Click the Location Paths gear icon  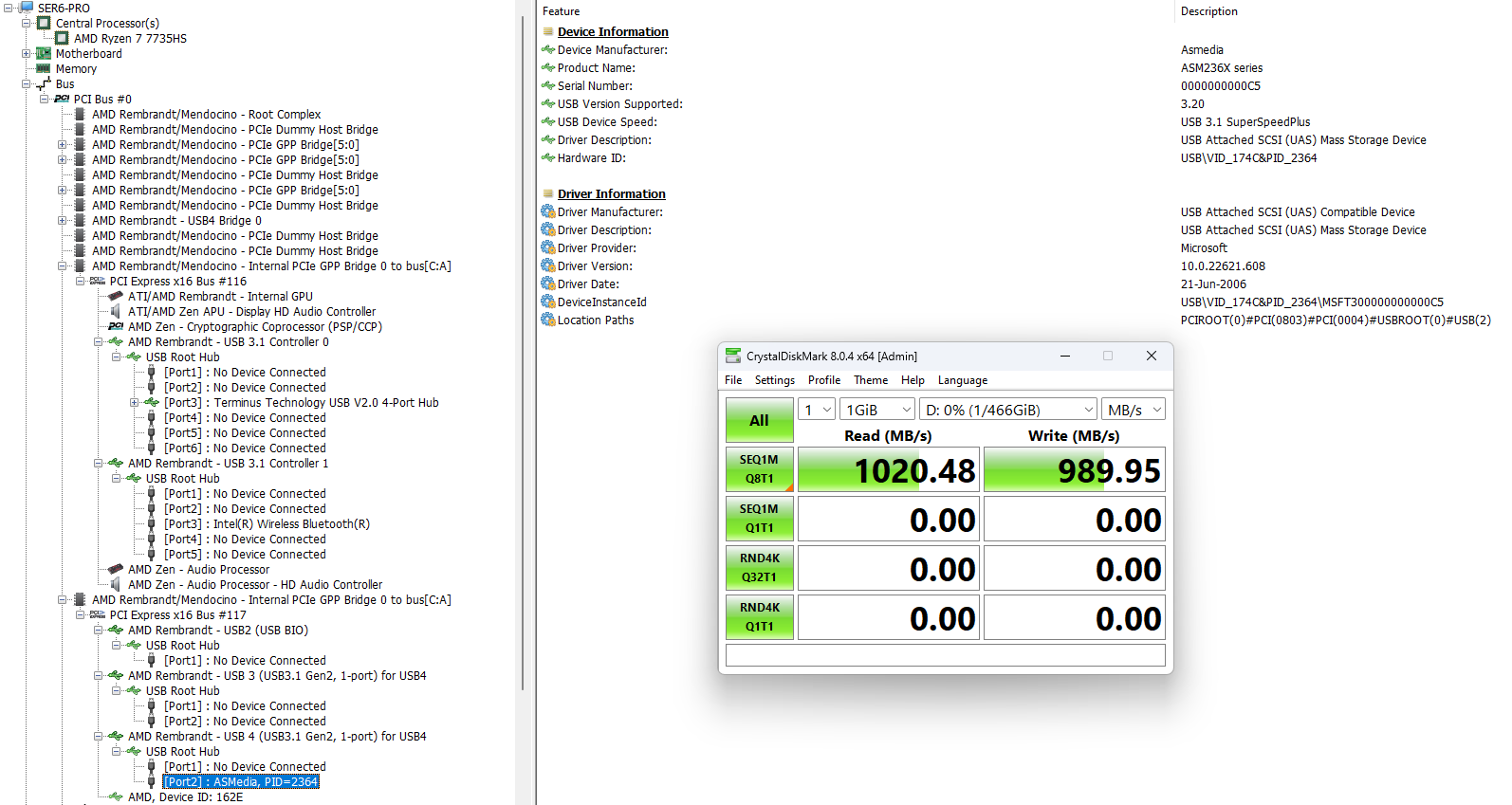[547, 320]
